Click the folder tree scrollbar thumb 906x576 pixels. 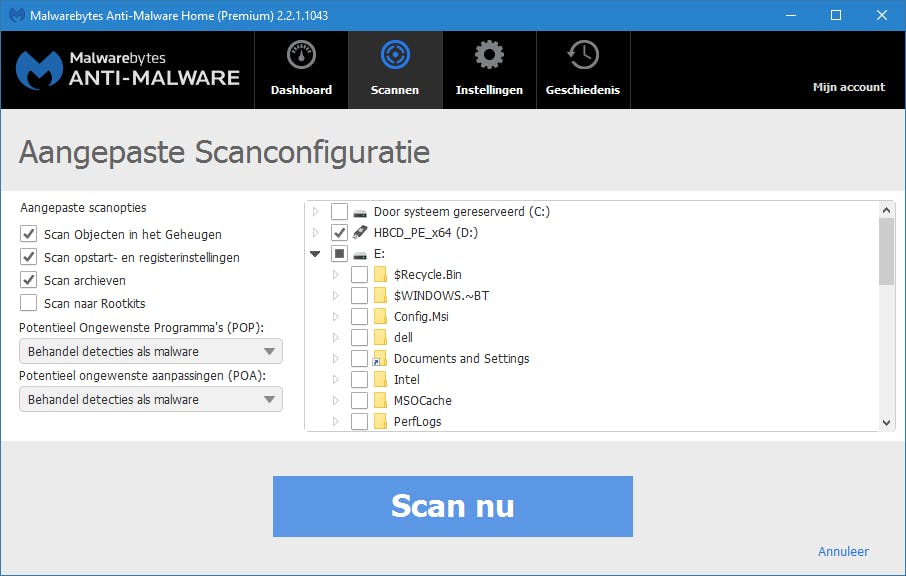click(x=886, y=252)
